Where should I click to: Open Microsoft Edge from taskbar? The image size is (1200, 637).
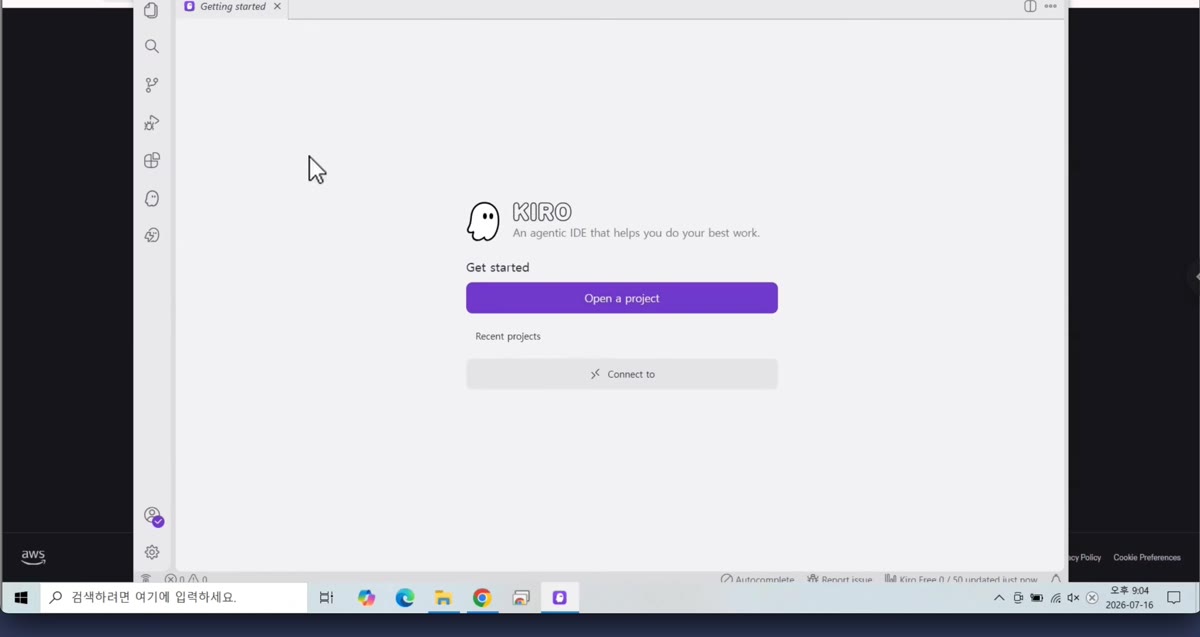(405, 598)
